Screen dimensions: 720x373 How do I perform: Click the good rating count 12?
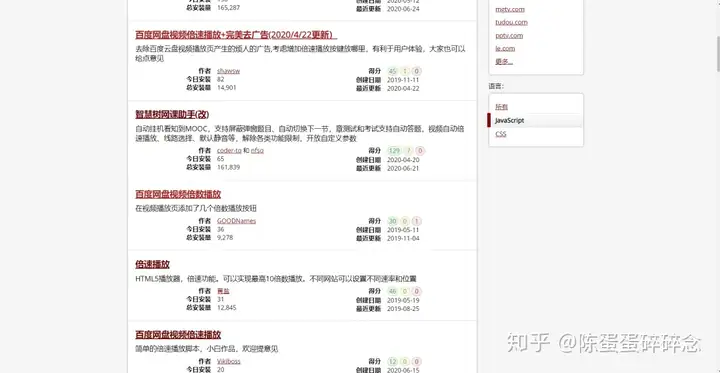(x=392, y=362)
